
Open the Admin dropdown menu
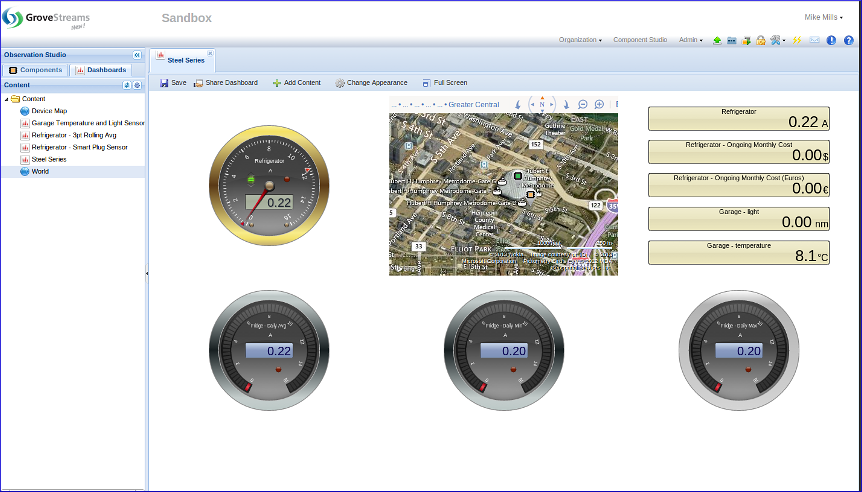[690, 40]
